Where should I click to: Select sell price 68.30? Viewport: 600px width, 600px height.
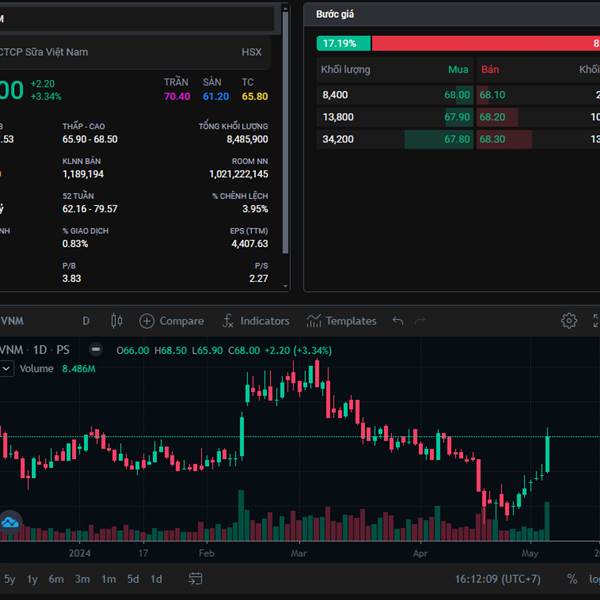492,139
